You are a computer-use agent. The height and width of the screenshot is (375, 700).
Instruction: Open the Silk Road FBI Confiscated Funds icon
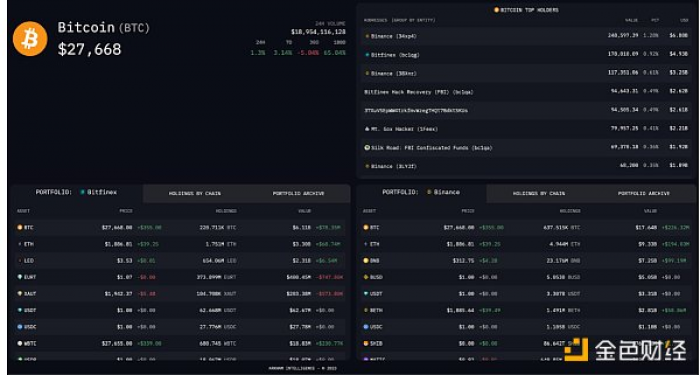point(367,147)
